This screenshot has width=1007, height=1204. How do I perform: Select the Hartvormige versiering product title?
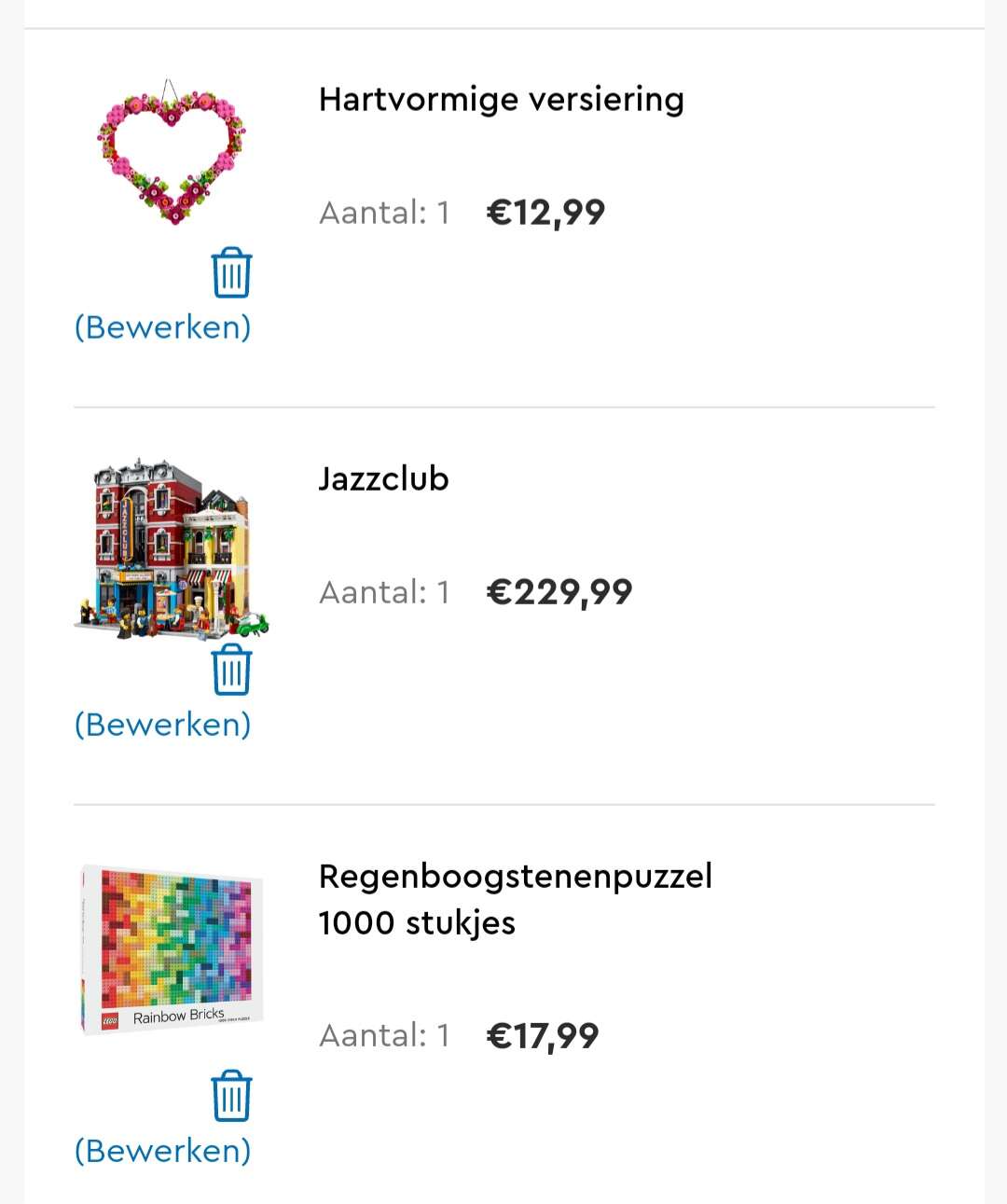coord(502,99)
